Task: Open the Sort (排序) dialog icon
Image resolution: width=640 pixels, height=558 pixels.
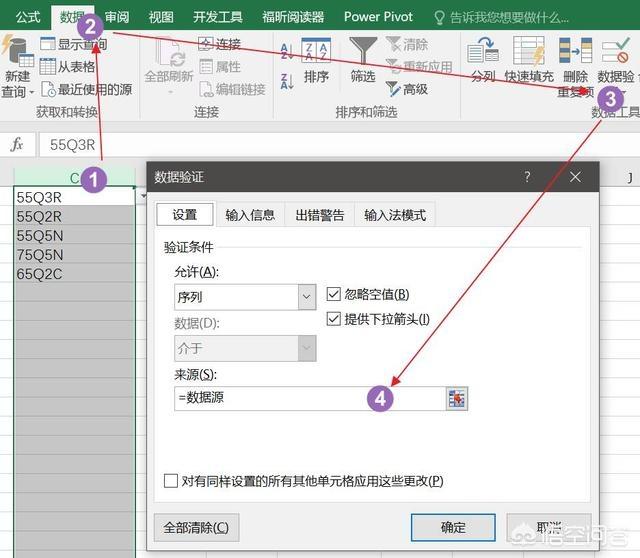Action: click(316, 50)
